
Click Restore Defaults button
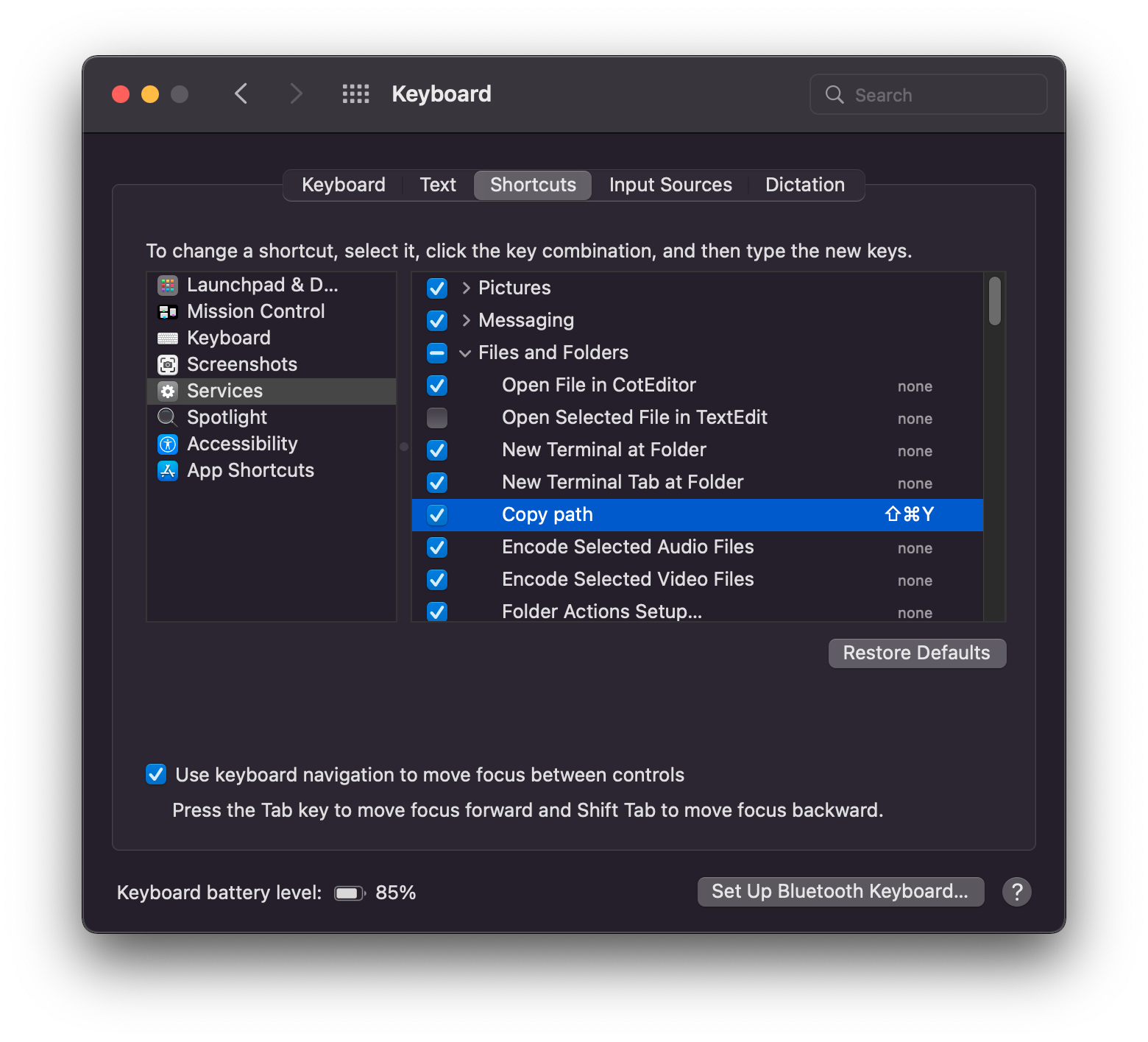[917, 653]
